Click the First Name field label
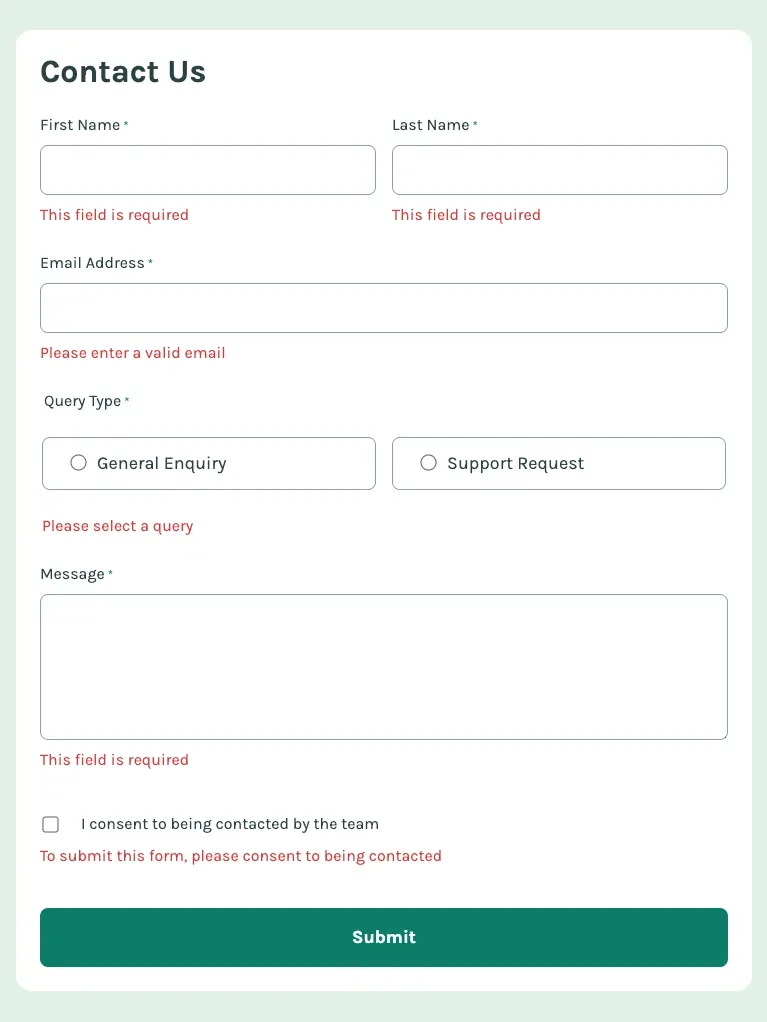767x1022 pixels. point(79,125)
